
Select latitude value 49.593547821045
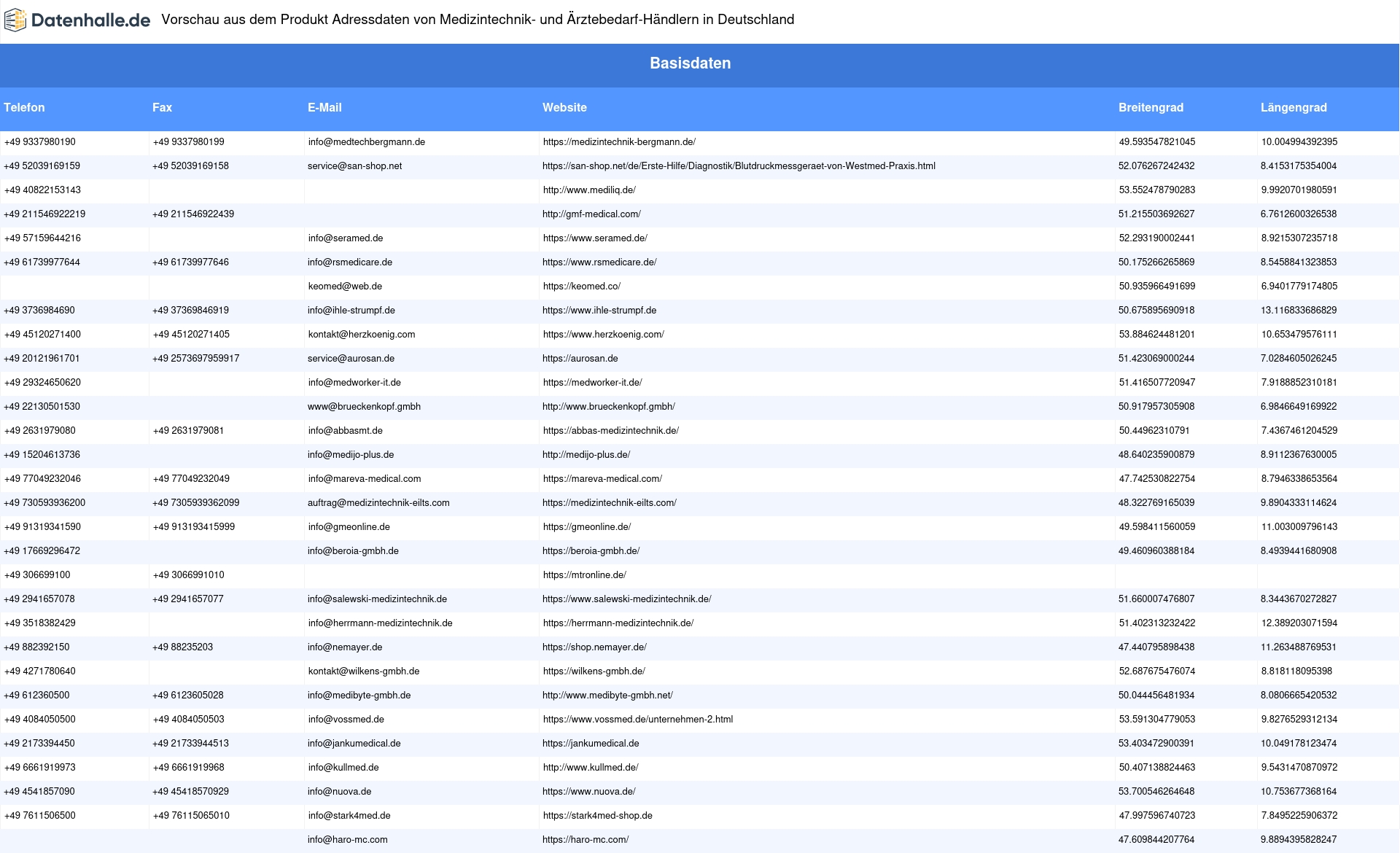coord(1157,142)
